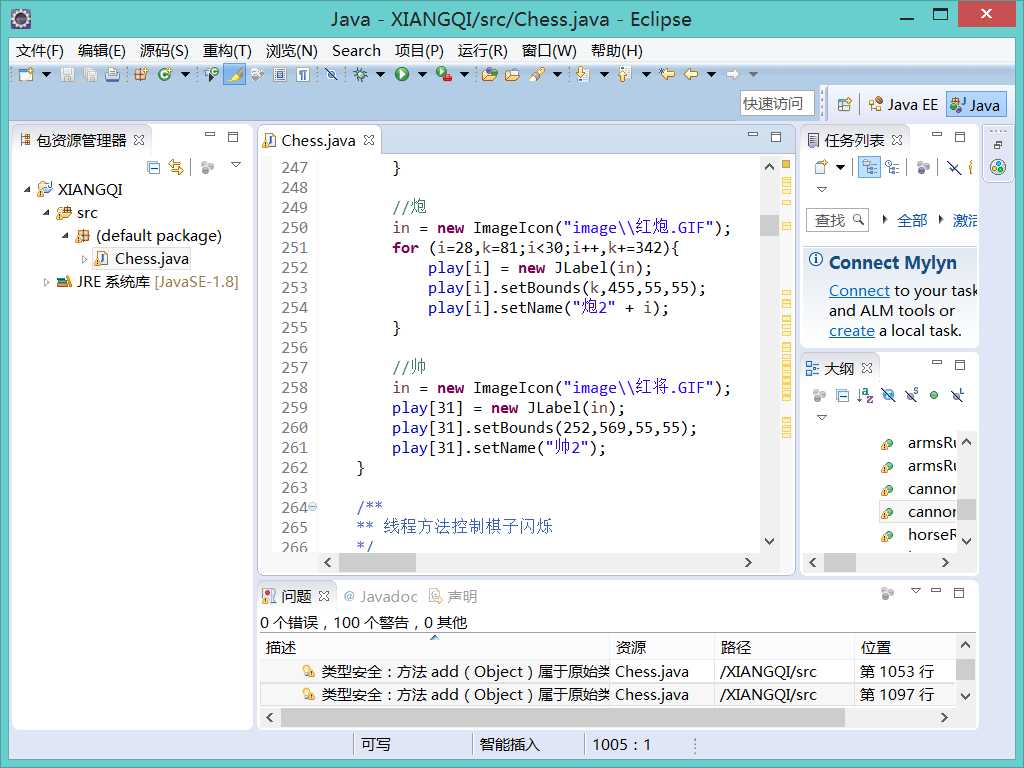Collapse the src folder node
Image resolution: width=1024 pixels, height=768 pixels.
[46, 212]
